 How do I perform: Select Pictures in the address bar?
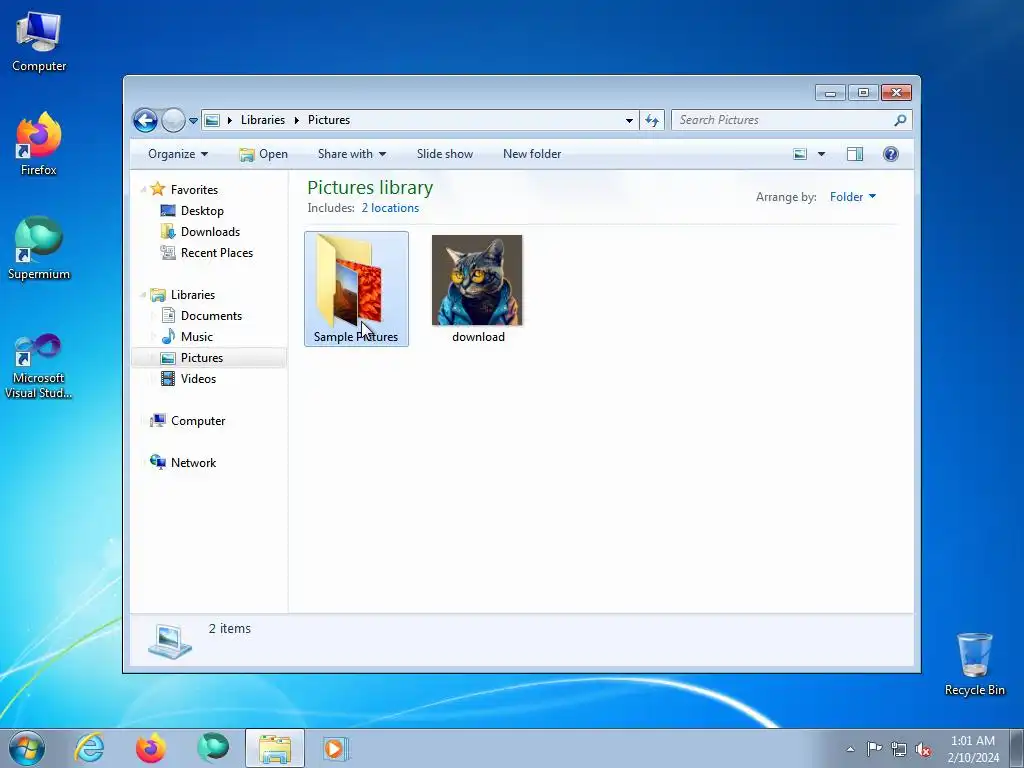click(328, 120)
